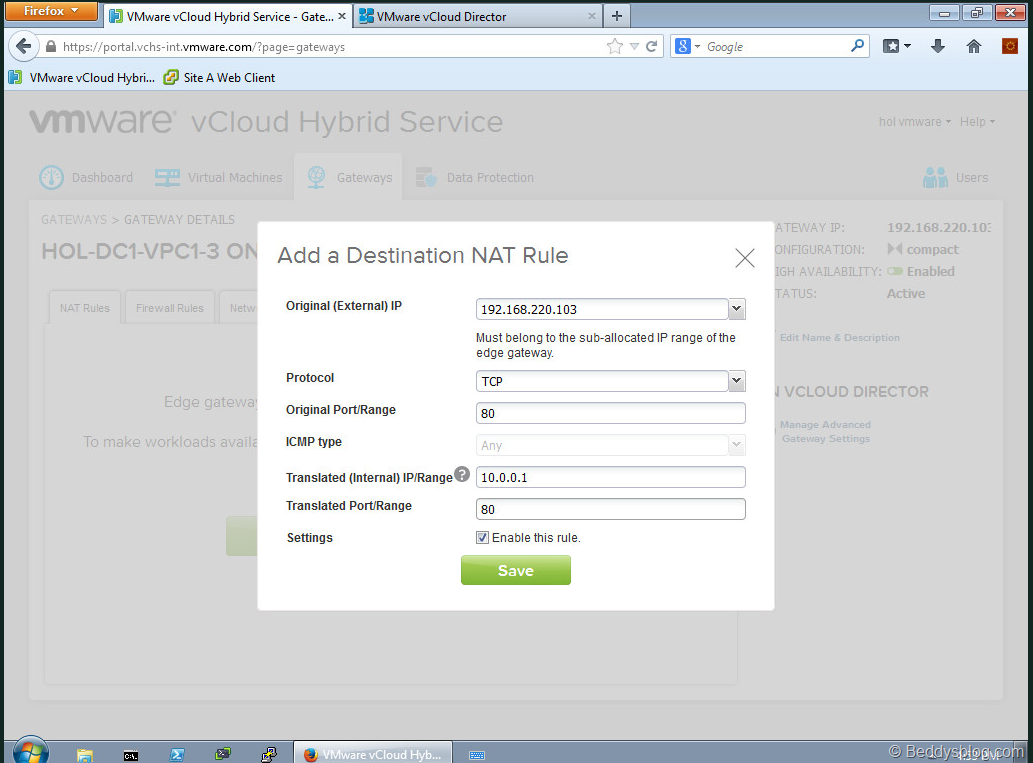
Task: Switch to the Firewall Rules tab
Action: coord(169,308)
